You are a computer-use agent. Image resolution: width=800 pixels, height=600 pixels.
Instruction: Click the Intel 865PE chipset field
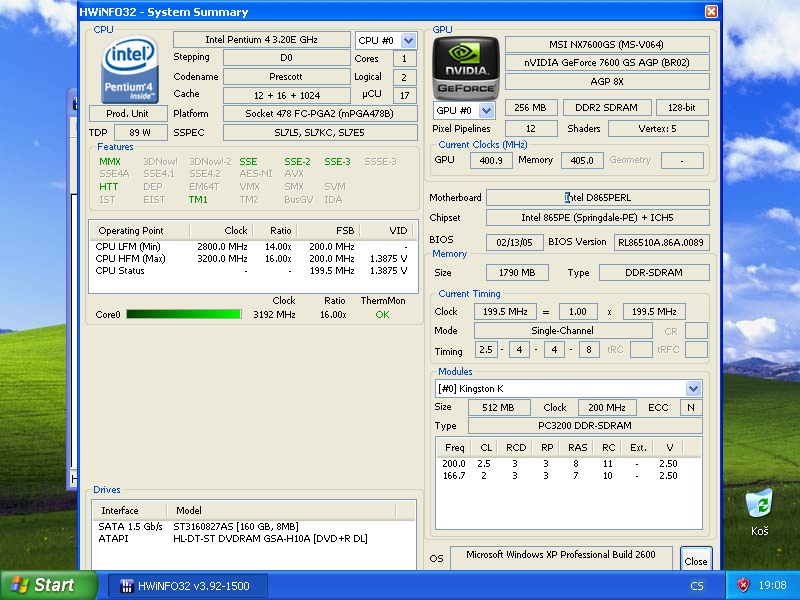click(x=598, y=218)
